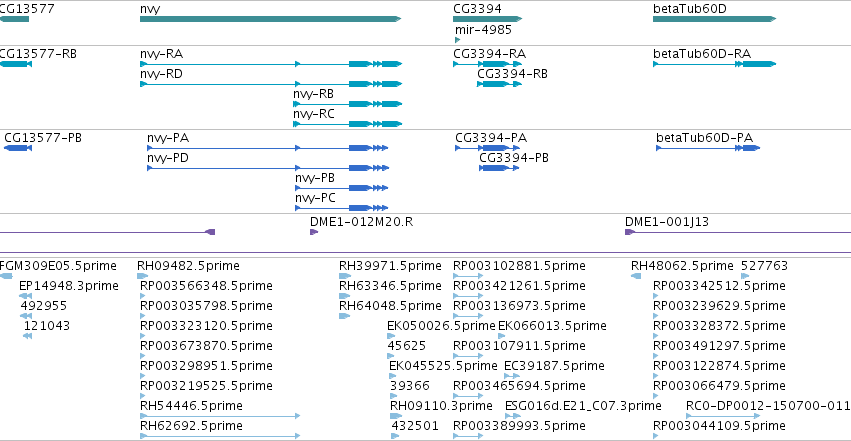Click protein feature nvy-PD

tap(268, 168)
